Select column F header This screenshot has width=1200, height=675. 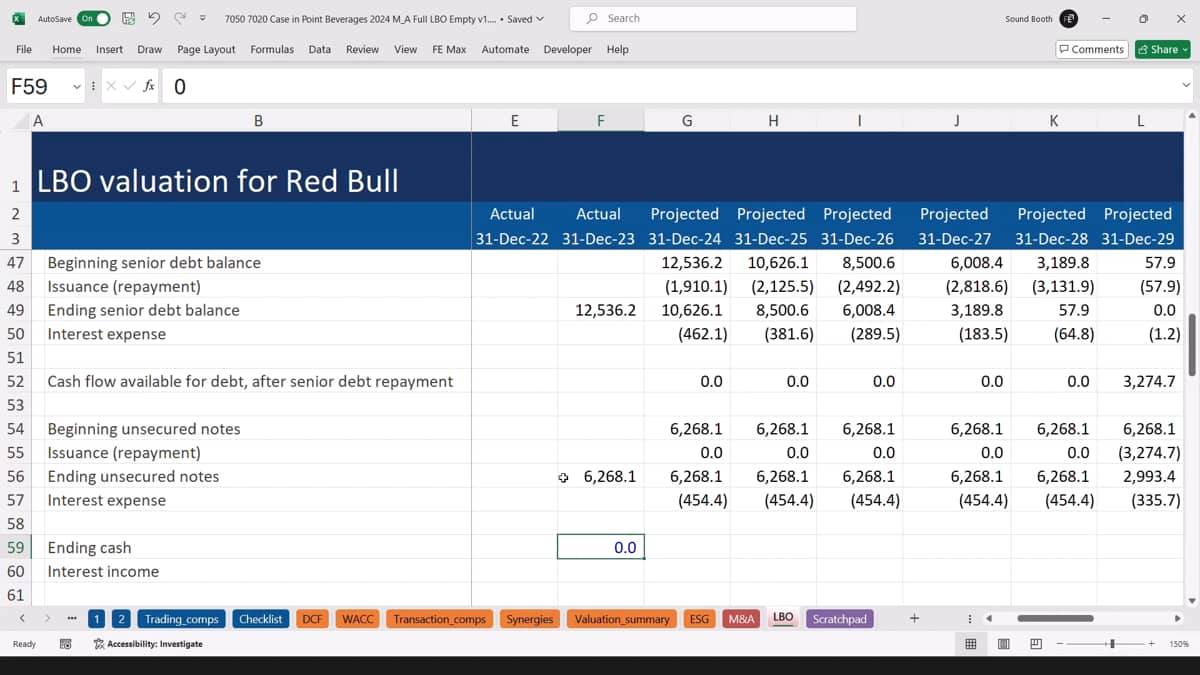601,121
